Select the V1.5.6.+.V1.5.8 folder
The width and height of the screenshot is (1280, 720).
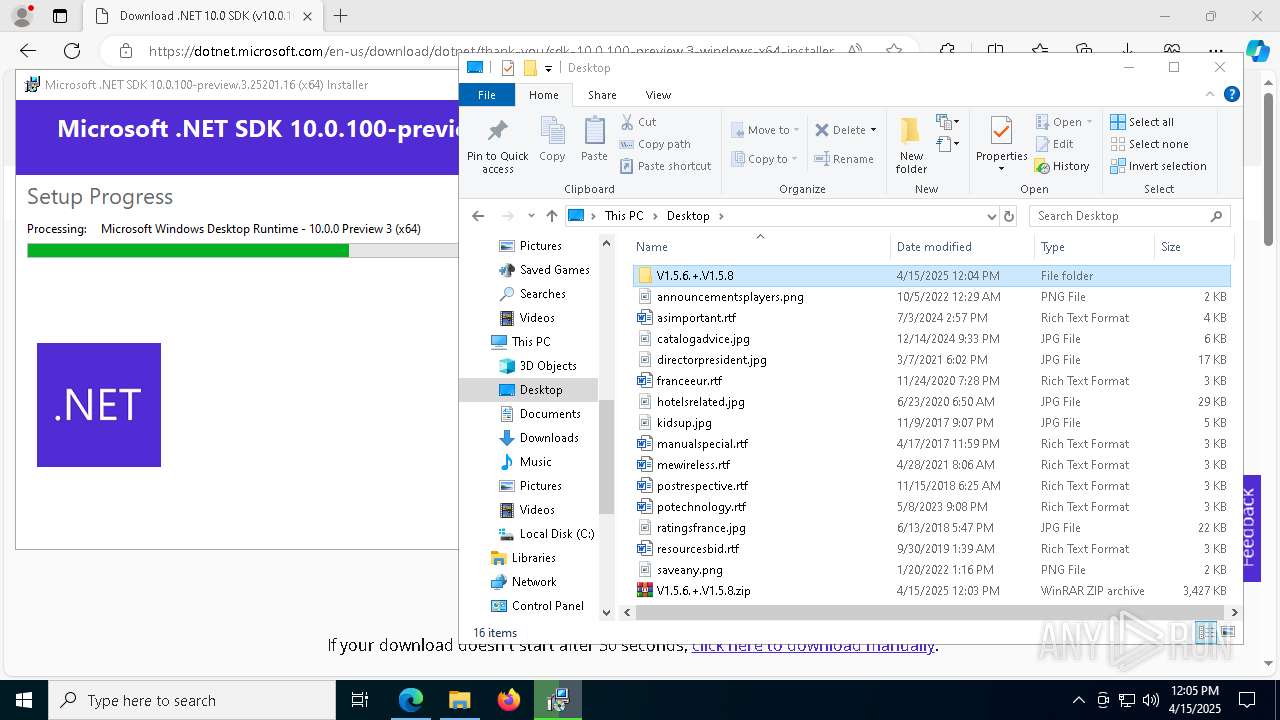pos(931,275)
